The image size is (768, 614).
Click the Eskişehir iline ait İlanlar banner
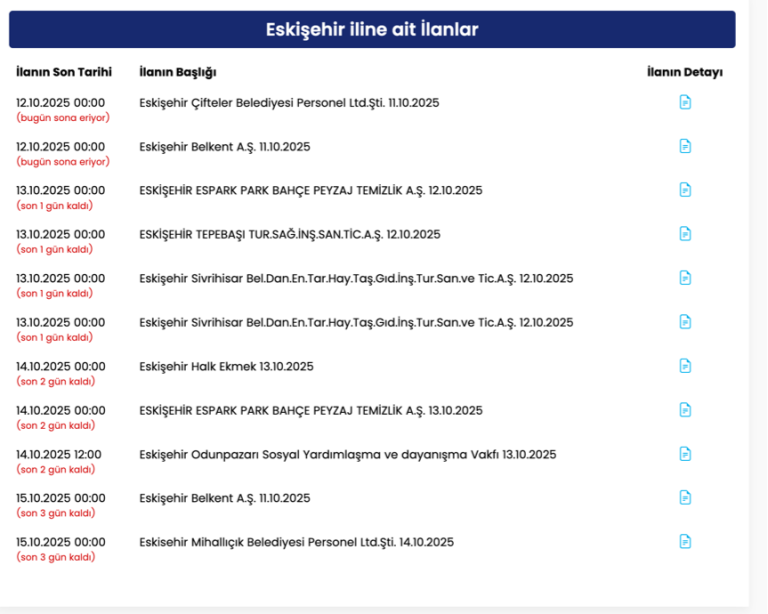(372, 29)
